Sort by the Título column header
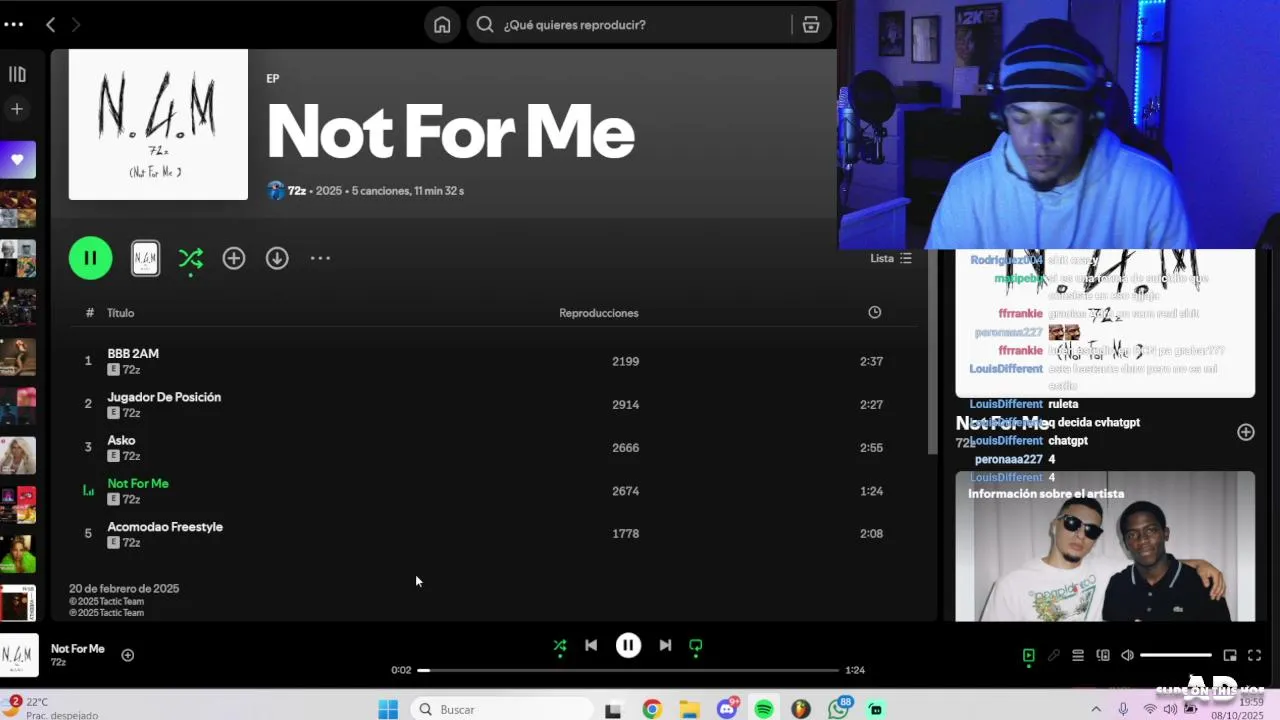1280x720 pixels. [120, 313]
